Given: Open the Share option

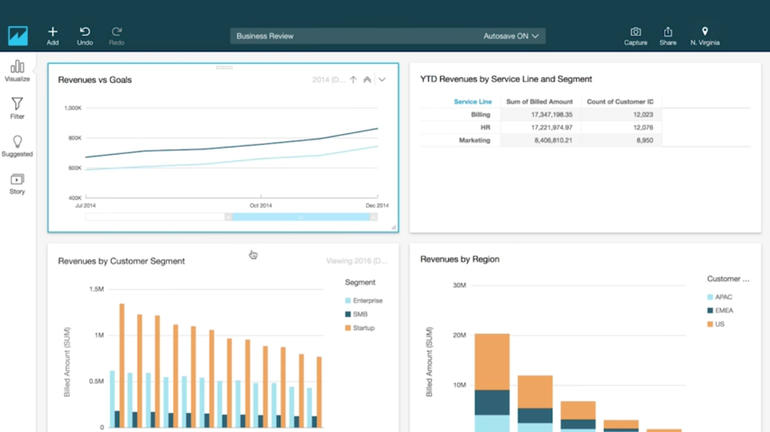Looking at the screenshot, I should (668, 33).
